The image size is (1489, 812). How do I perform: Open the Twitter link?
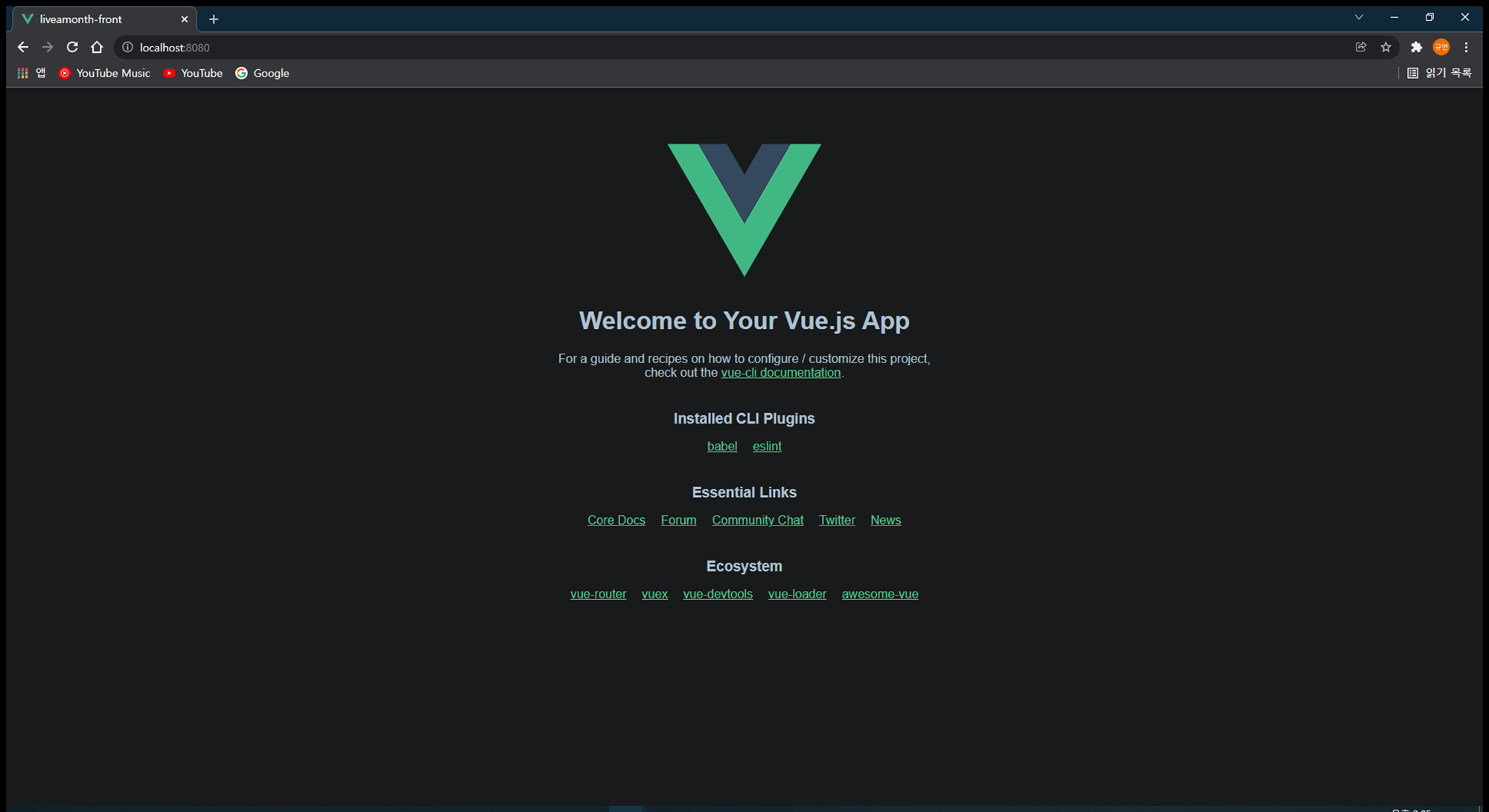[837, 520]
